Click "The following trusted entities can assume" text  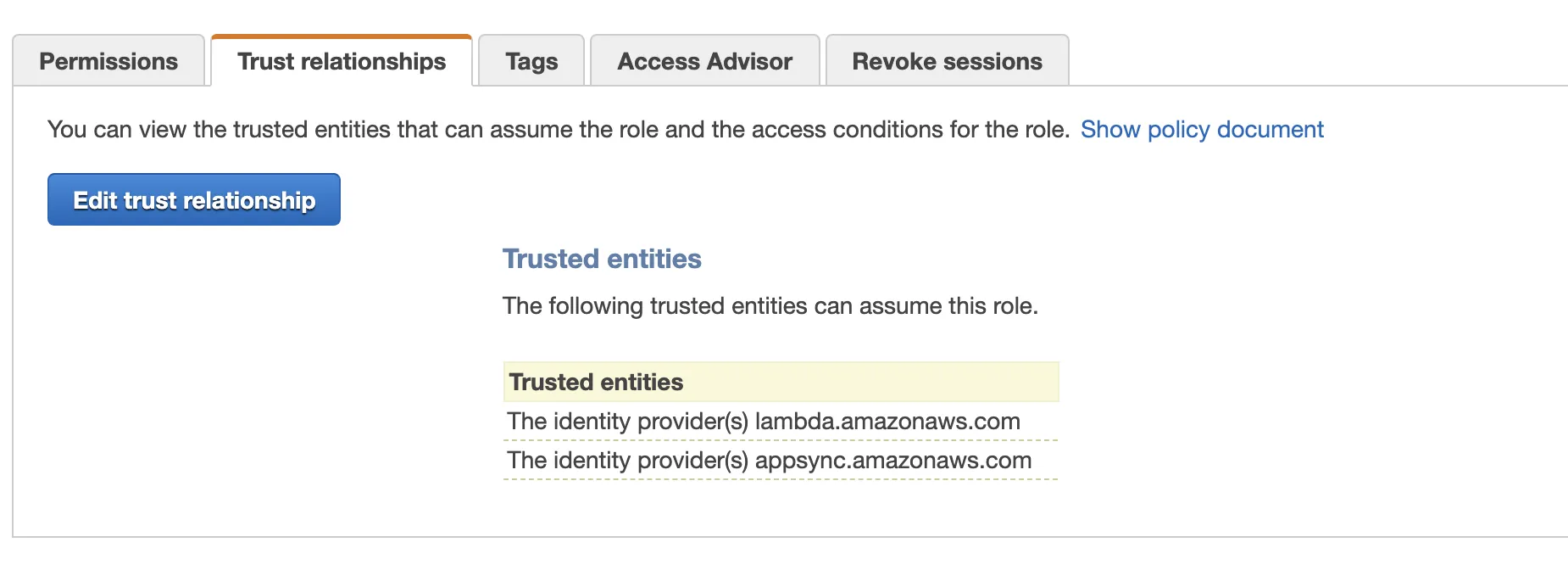point(770,306)
